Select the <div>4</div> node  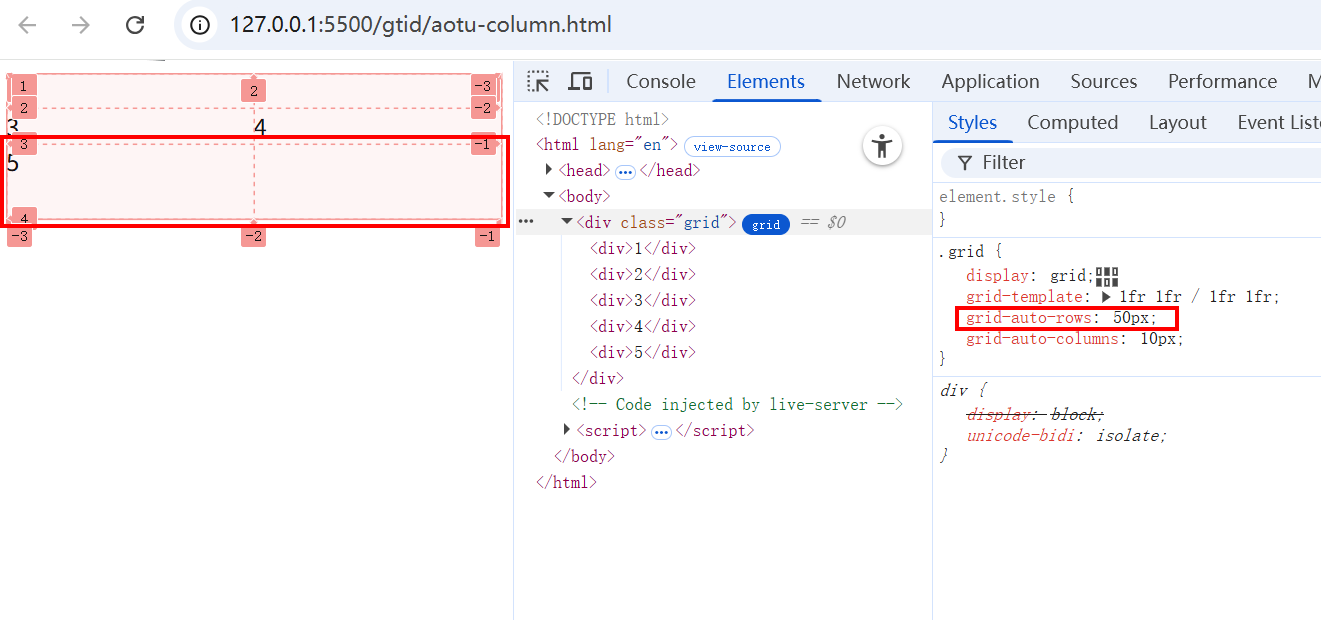[x=642, y=326]
